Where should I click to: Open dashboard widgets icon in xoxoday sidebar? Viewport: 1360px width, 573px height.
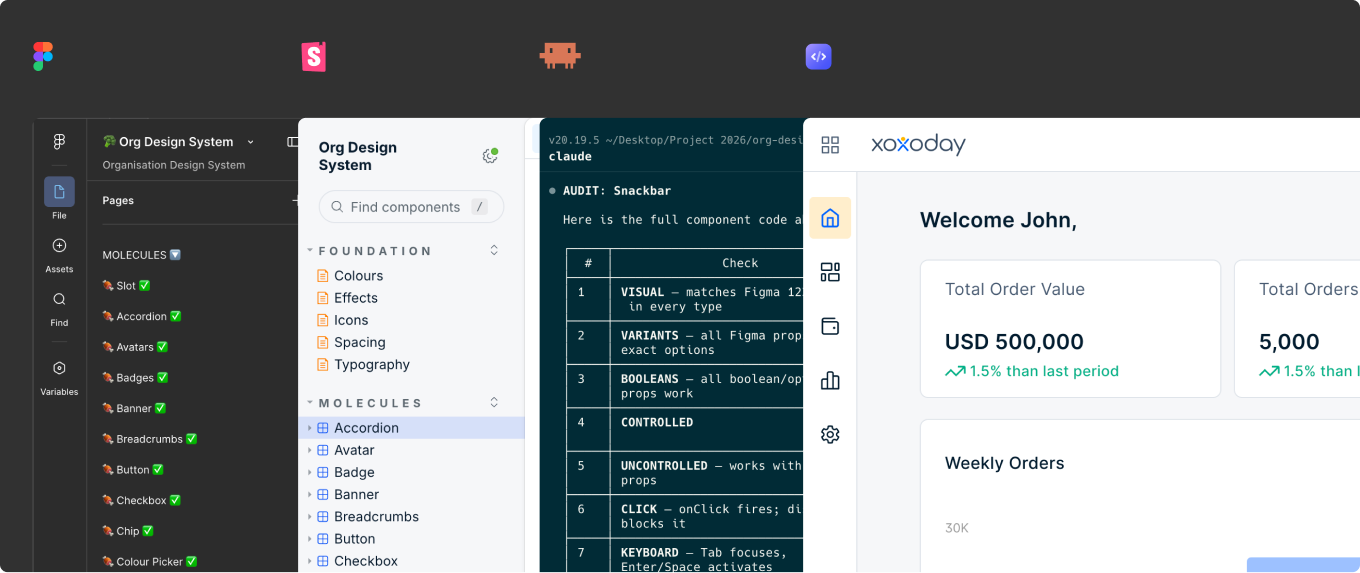click(830, 272)
